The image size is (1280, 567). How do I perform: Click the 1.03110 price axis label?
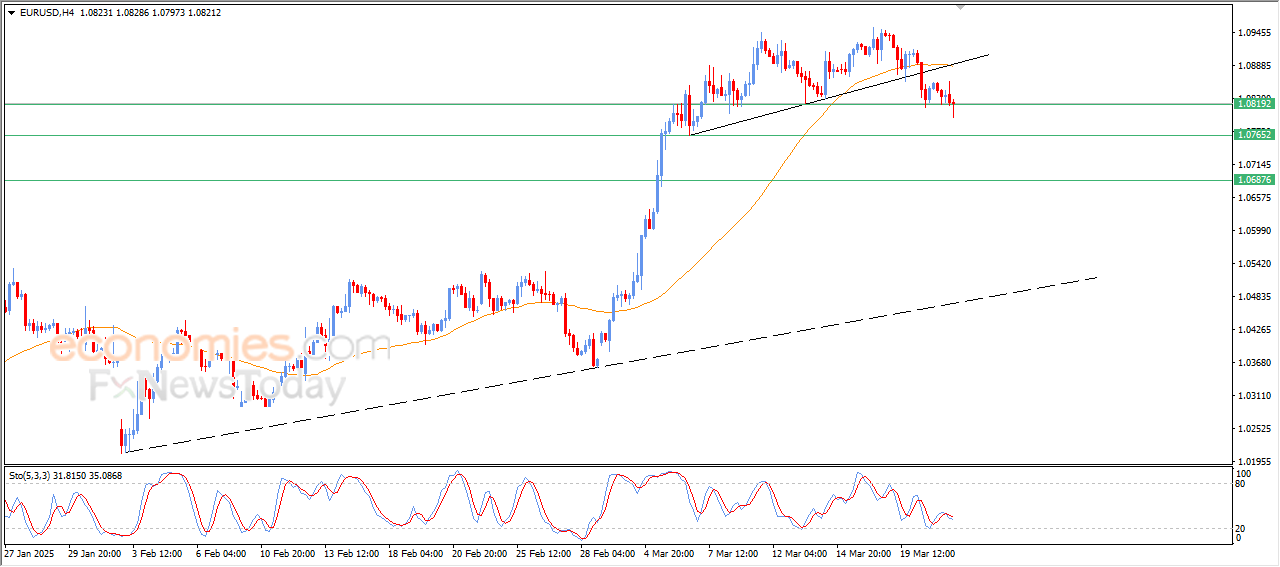coord(1253,396)
